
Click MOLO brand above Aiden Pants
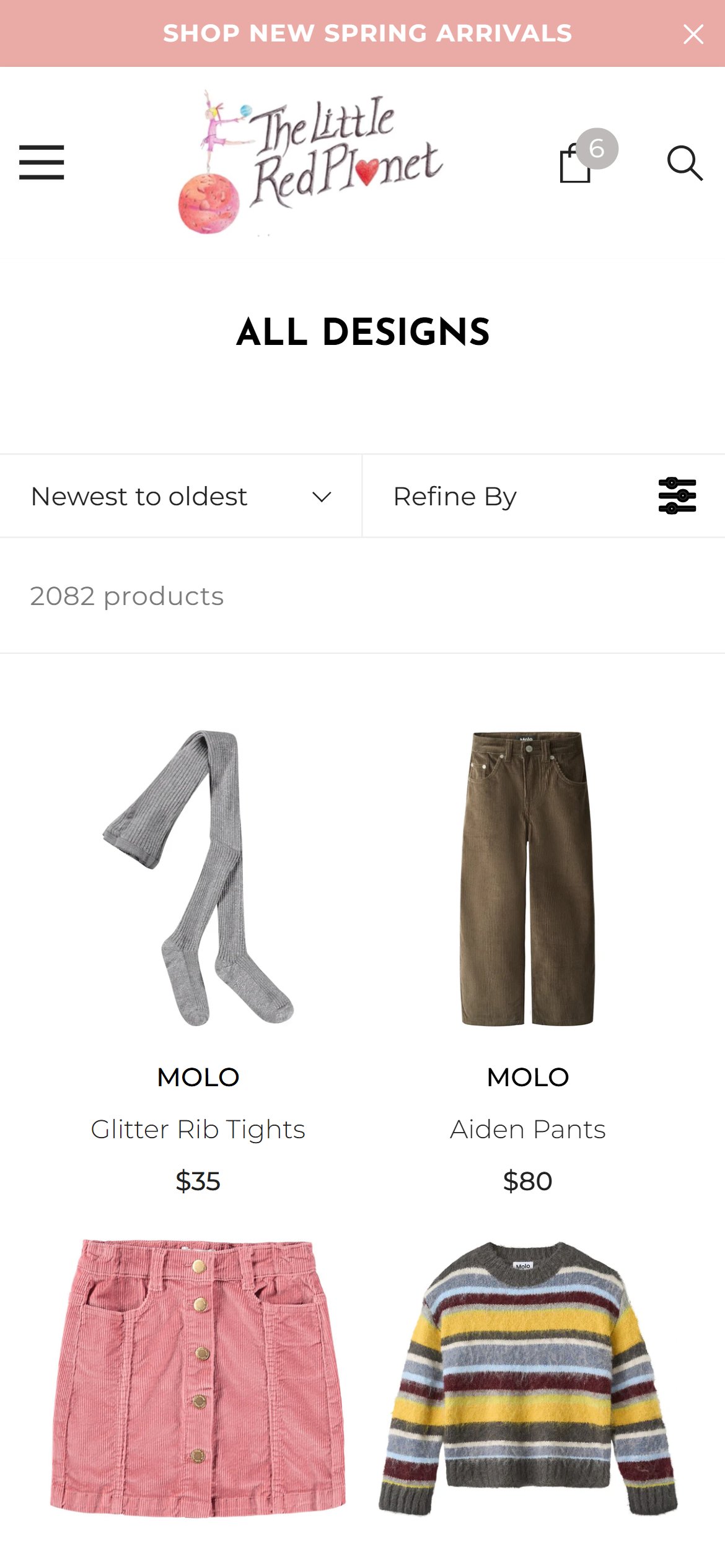527,1078
